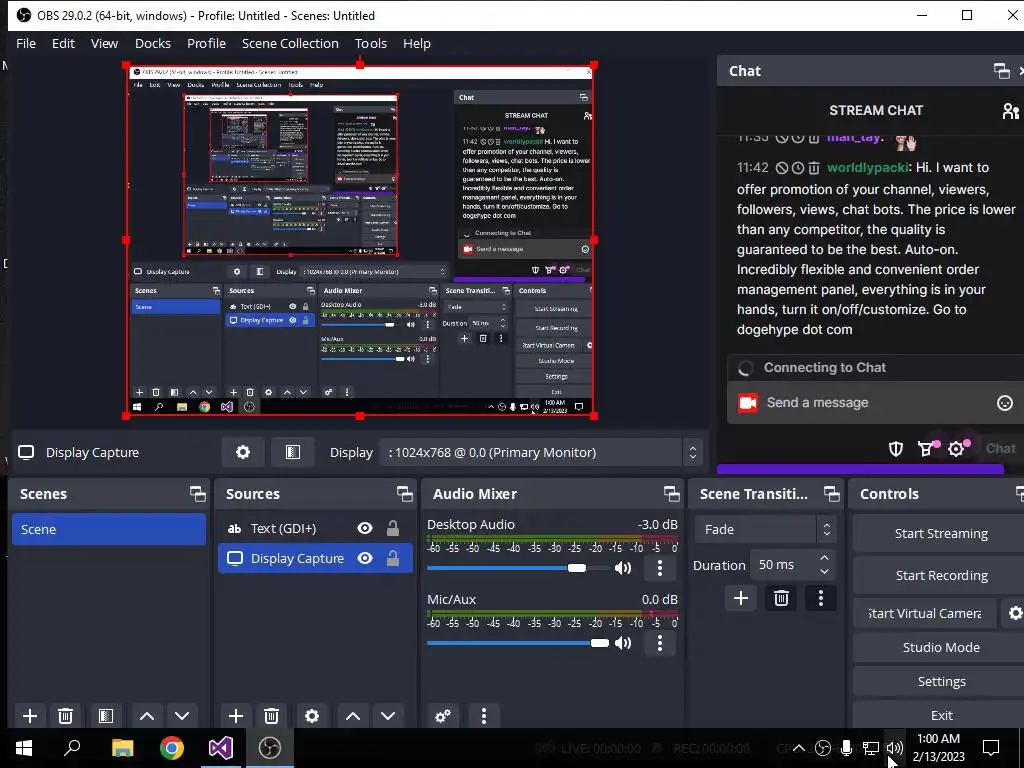Open filters icon beside the Display dropdown
Screen dimensions: 1024x768
[293, 452]
